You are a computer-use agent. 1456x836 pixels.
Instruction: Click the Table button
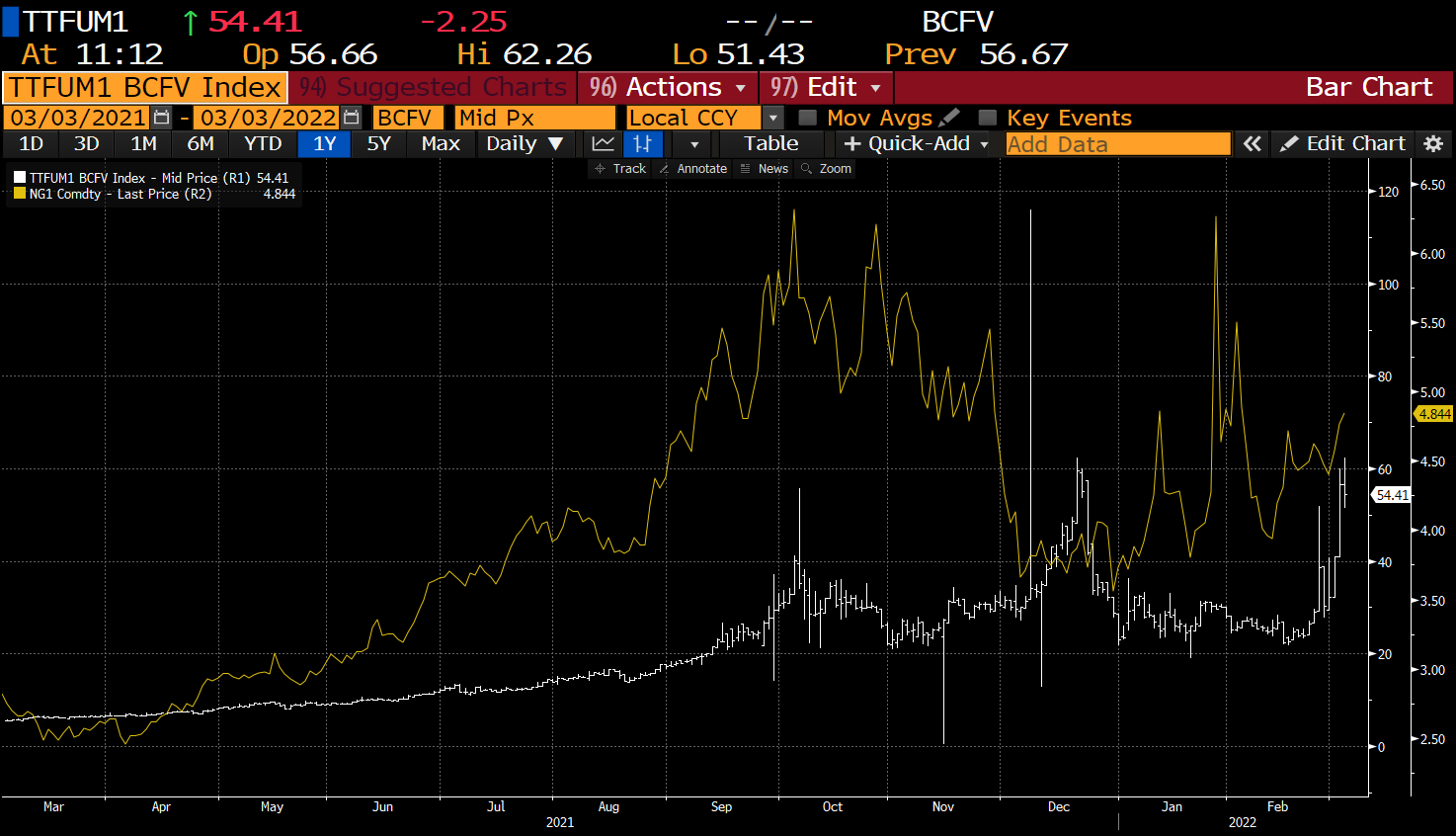coord(770,143)
